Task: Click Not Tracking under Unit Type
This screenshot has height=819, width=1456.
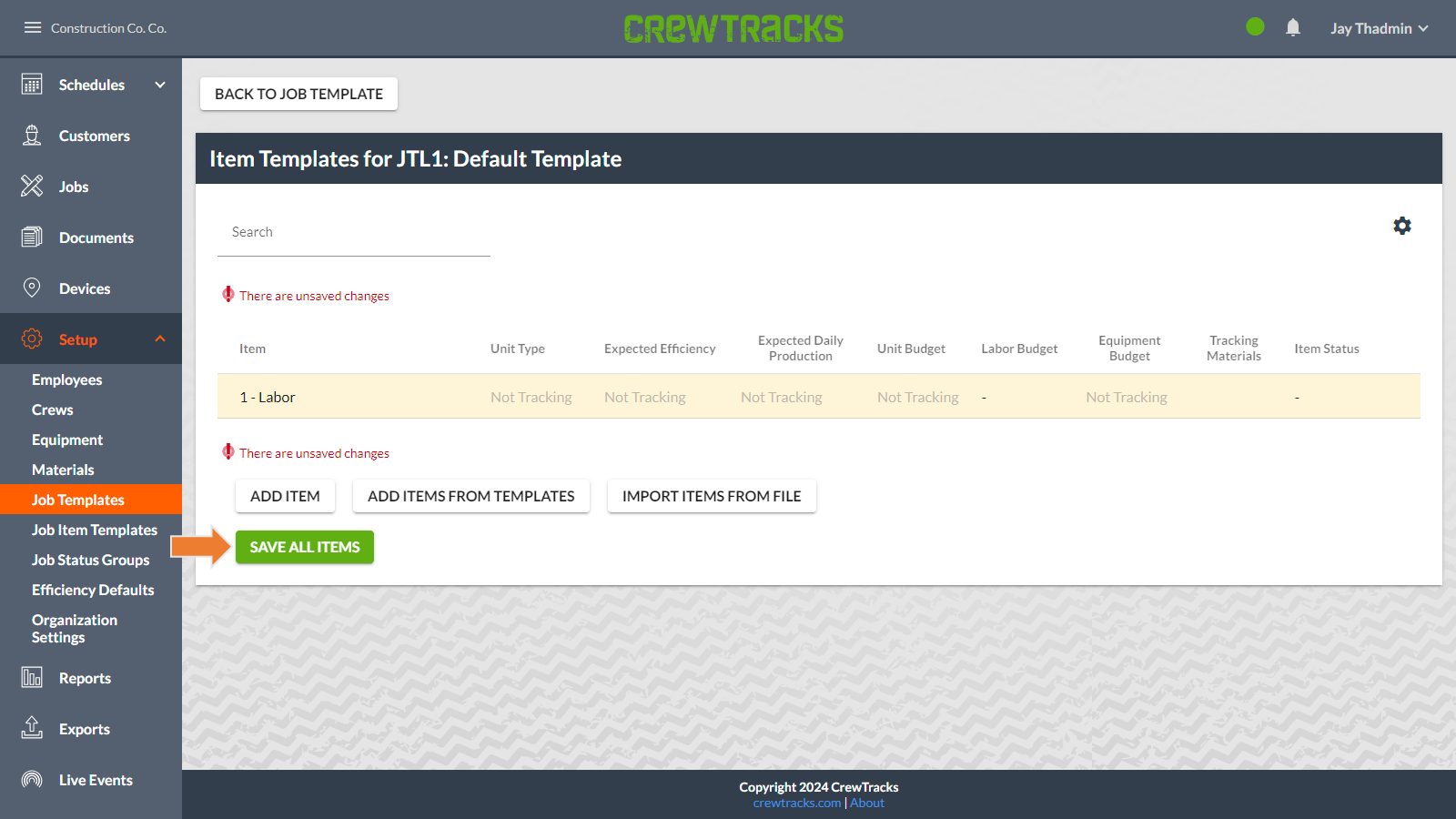Action: click(531, 397)
